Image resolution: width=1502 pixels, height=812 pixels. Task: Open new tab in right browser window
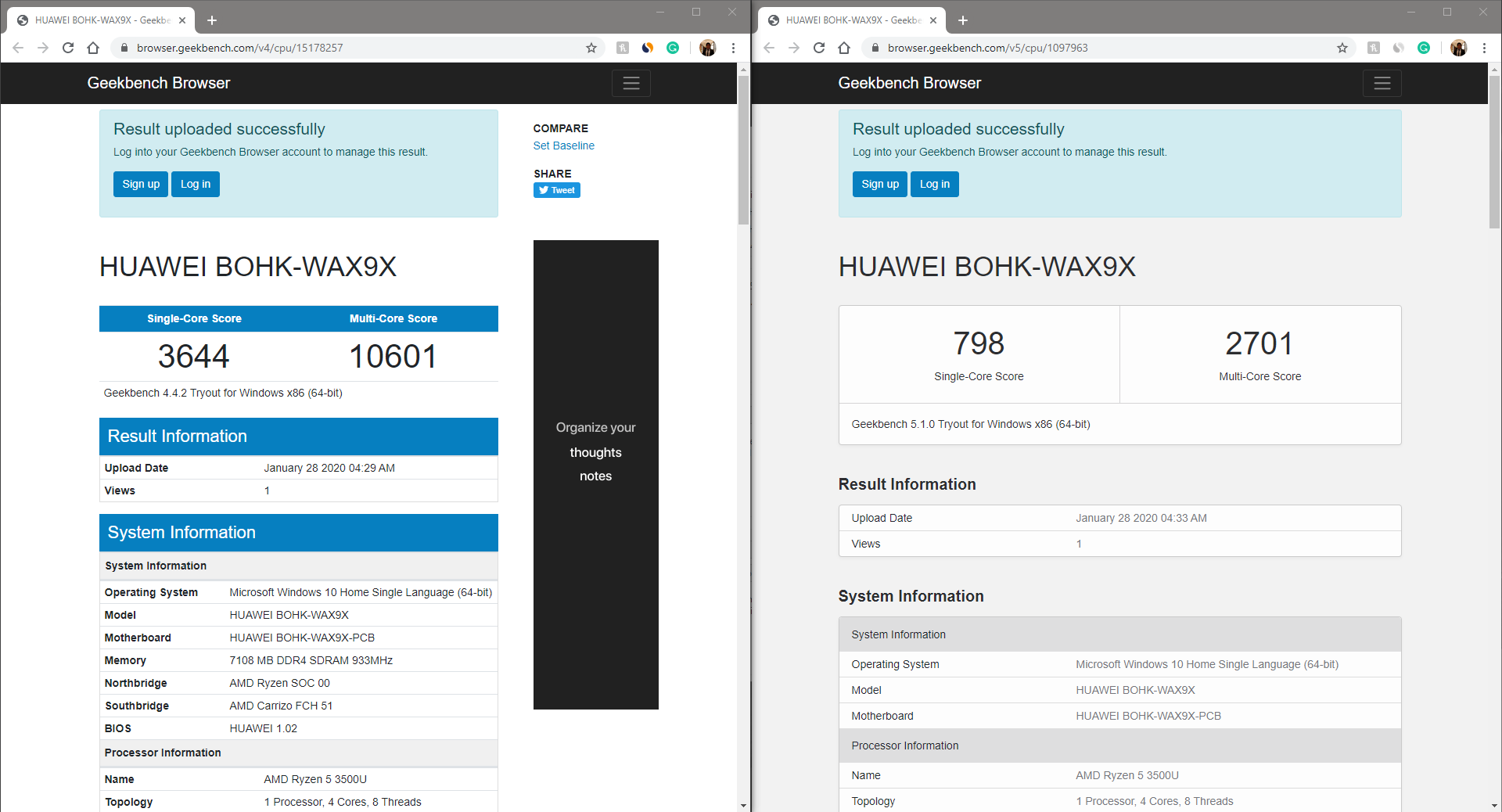point(963,20)
